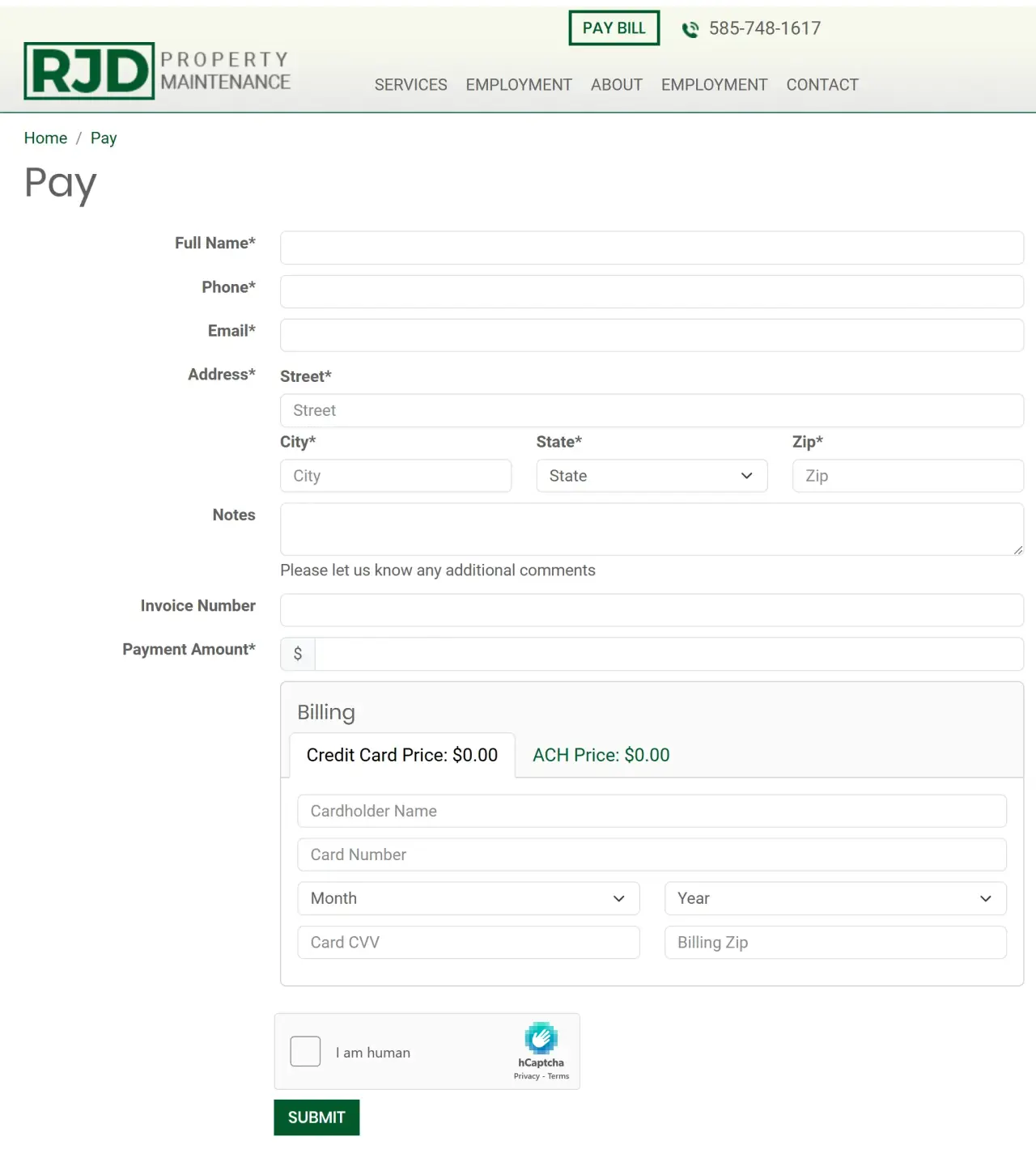
Task: Open the expiration Year dropdown
Action: click(x=835, y=898)
